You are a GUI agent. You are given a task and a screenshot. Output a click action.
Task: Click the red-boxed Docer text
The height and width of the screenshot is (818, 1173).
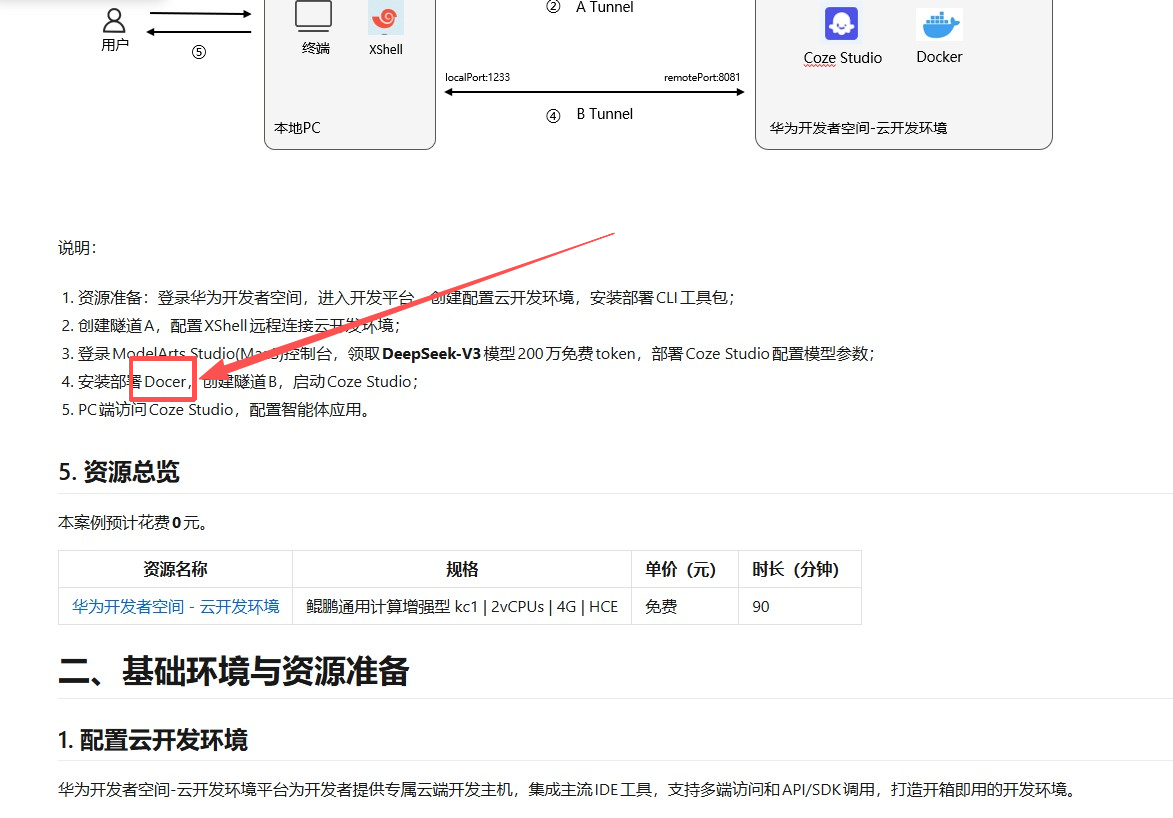pos(162,381)
